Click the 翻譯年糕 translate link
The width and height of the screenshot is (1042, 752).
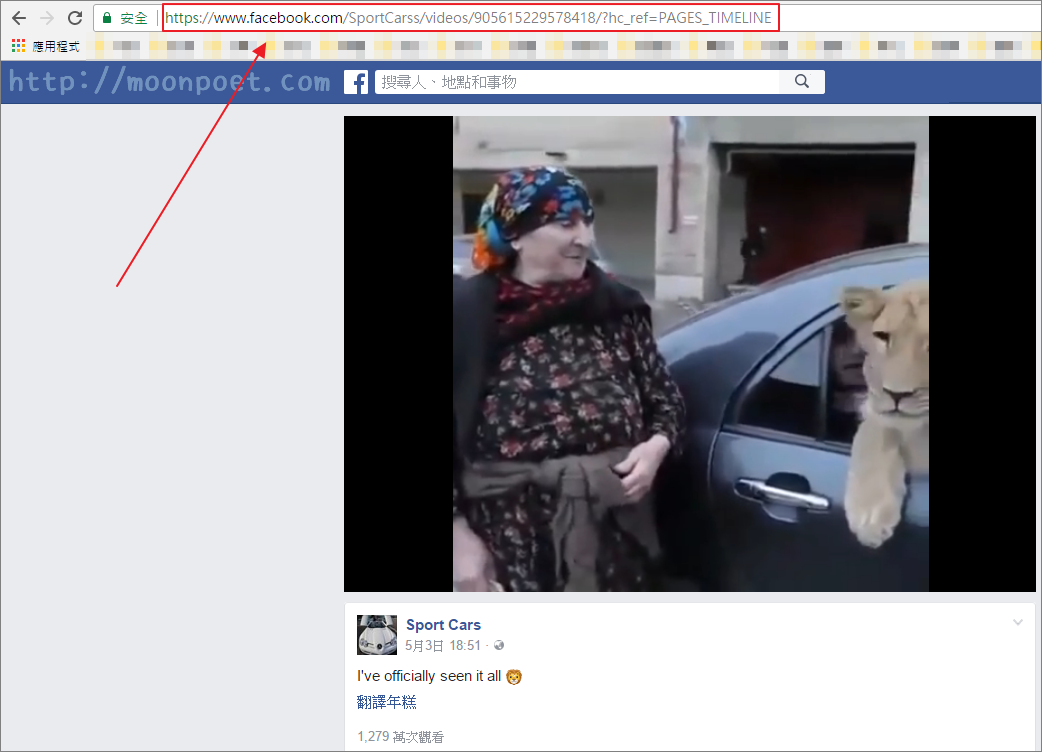[x=387, y=702]
